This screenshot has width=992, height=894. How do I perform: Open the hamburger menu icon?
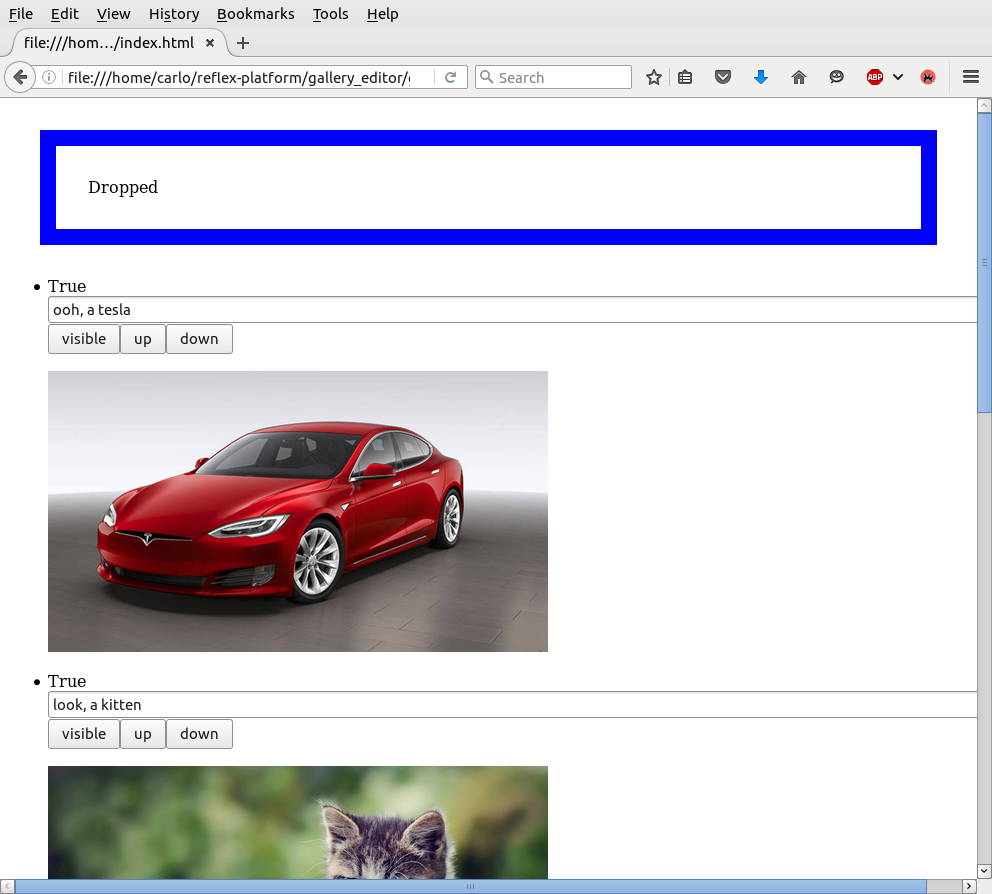pos(971,77)
